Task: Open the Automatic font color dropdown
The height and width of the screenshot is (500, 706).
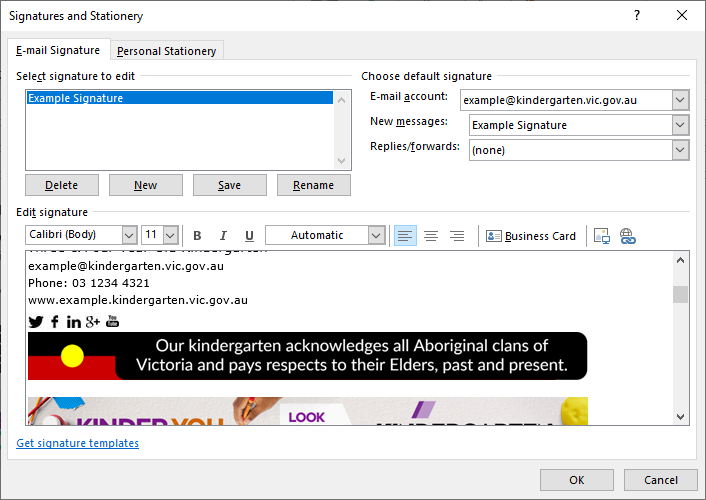Action: (x=376, y=235)
